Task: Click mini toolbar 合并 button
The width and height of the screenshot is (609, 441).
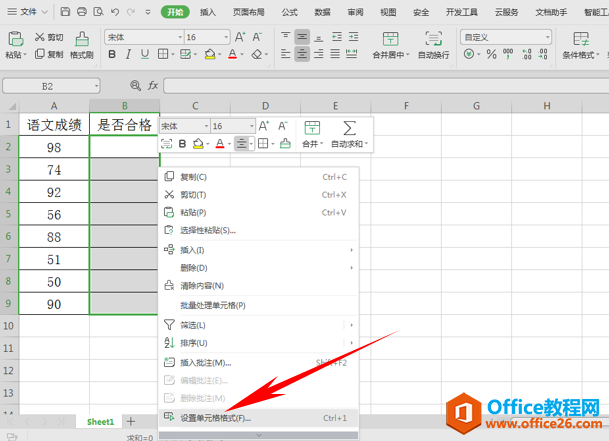Action: click(x=312, y=135)
